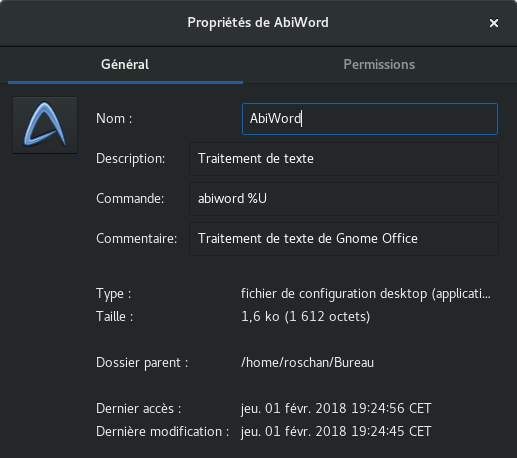The image size is (517, 458).
Task: Click the Dernier accès timestamp value
Action: [x=336, y=409]
